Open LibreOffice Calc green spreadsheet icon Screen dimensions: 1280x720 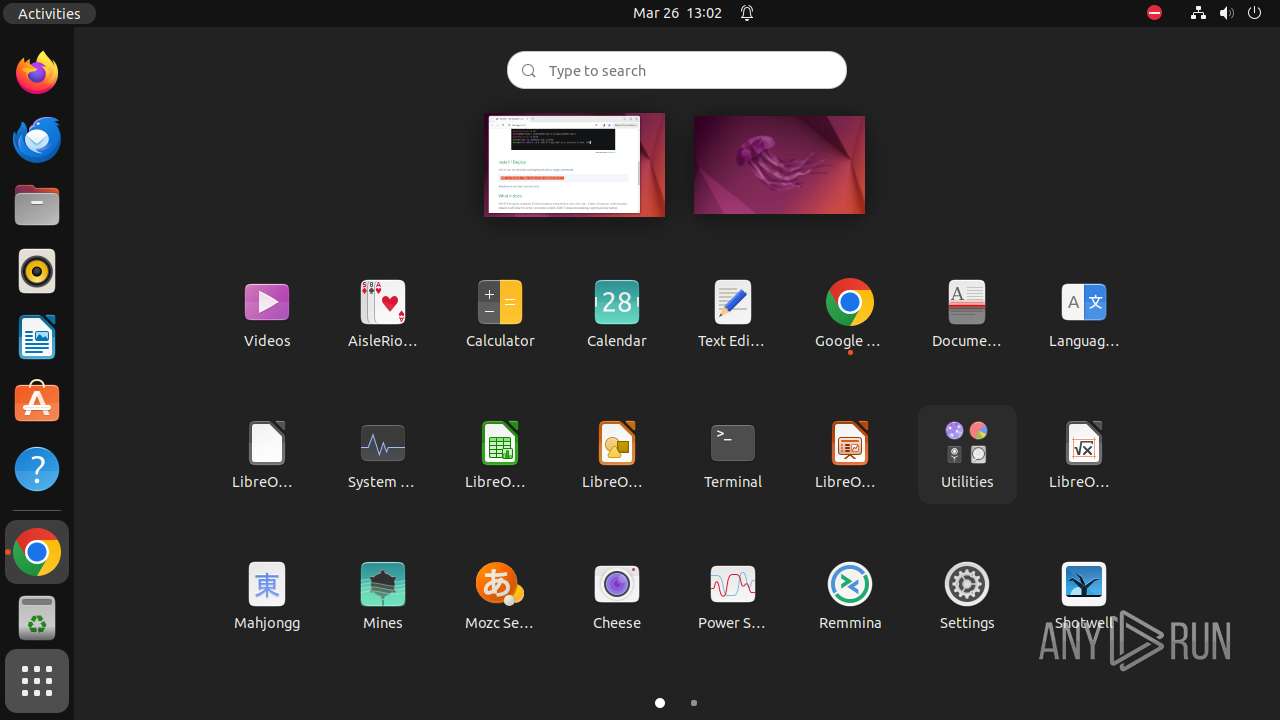(500, 455)
